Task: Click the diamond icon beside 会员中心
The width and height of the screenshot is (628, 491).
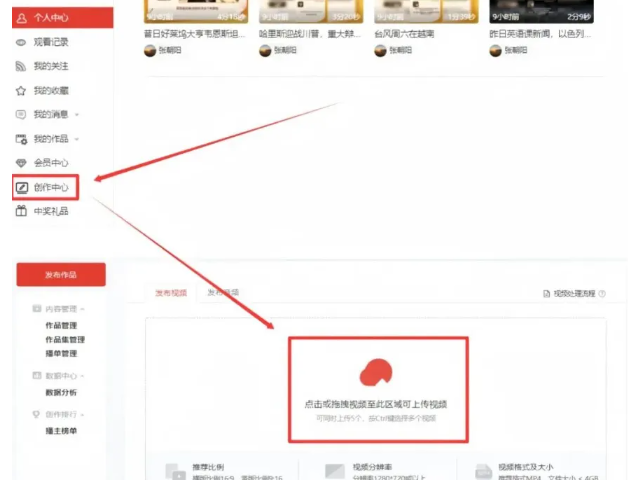Action: (21, 163)
